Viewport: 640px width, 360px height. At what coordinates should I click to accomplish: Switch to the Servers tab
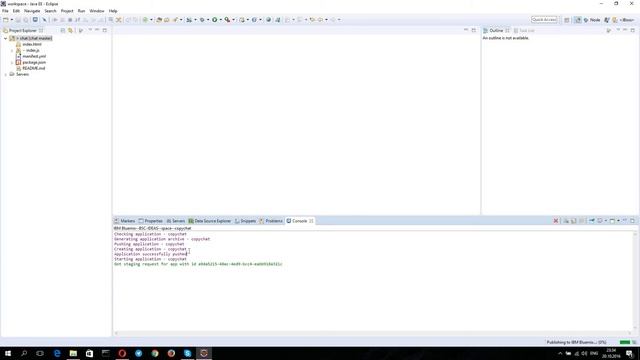(176, 221)
